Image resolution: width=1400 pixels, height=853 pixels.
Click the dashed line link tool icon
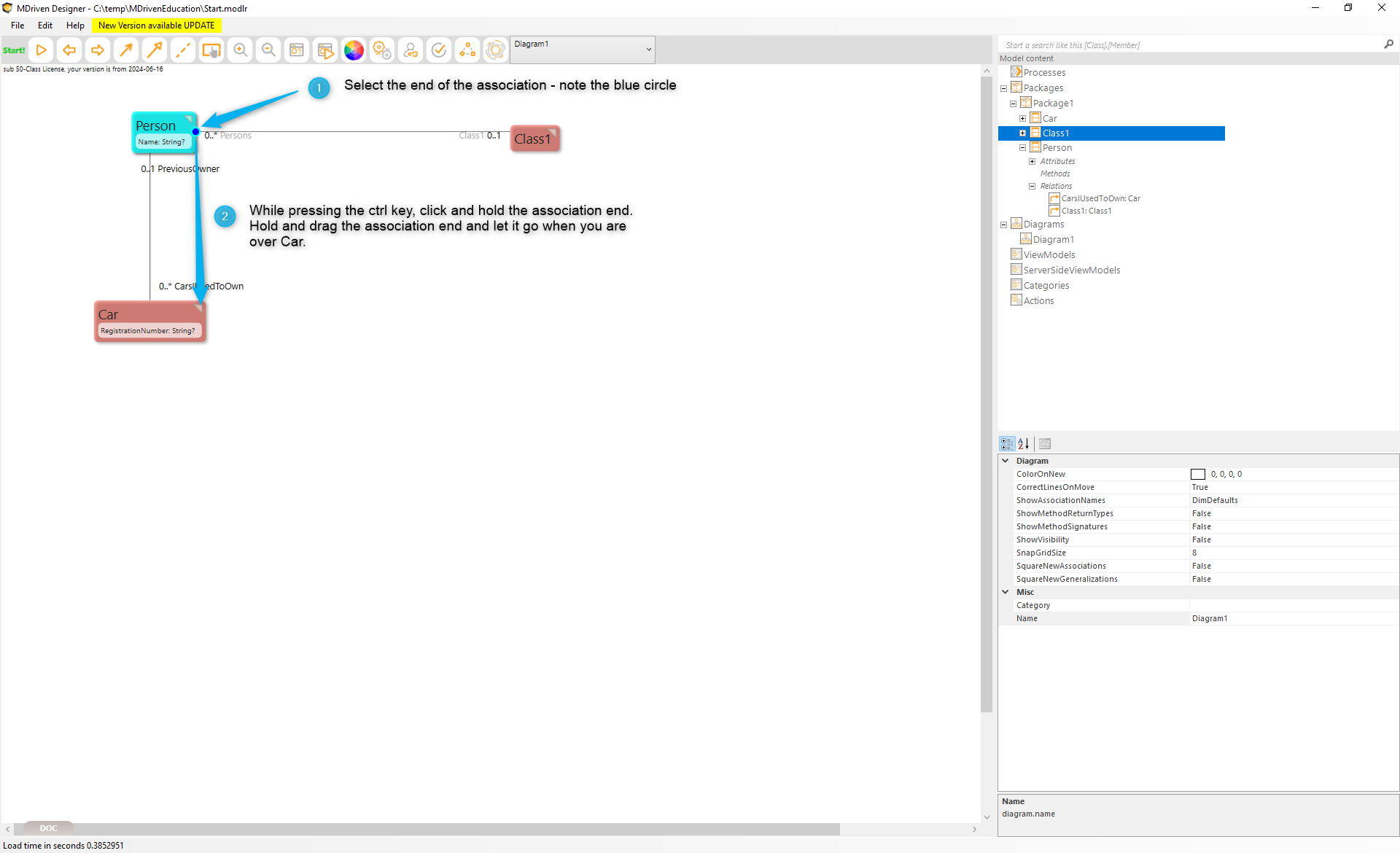(183, 50)
